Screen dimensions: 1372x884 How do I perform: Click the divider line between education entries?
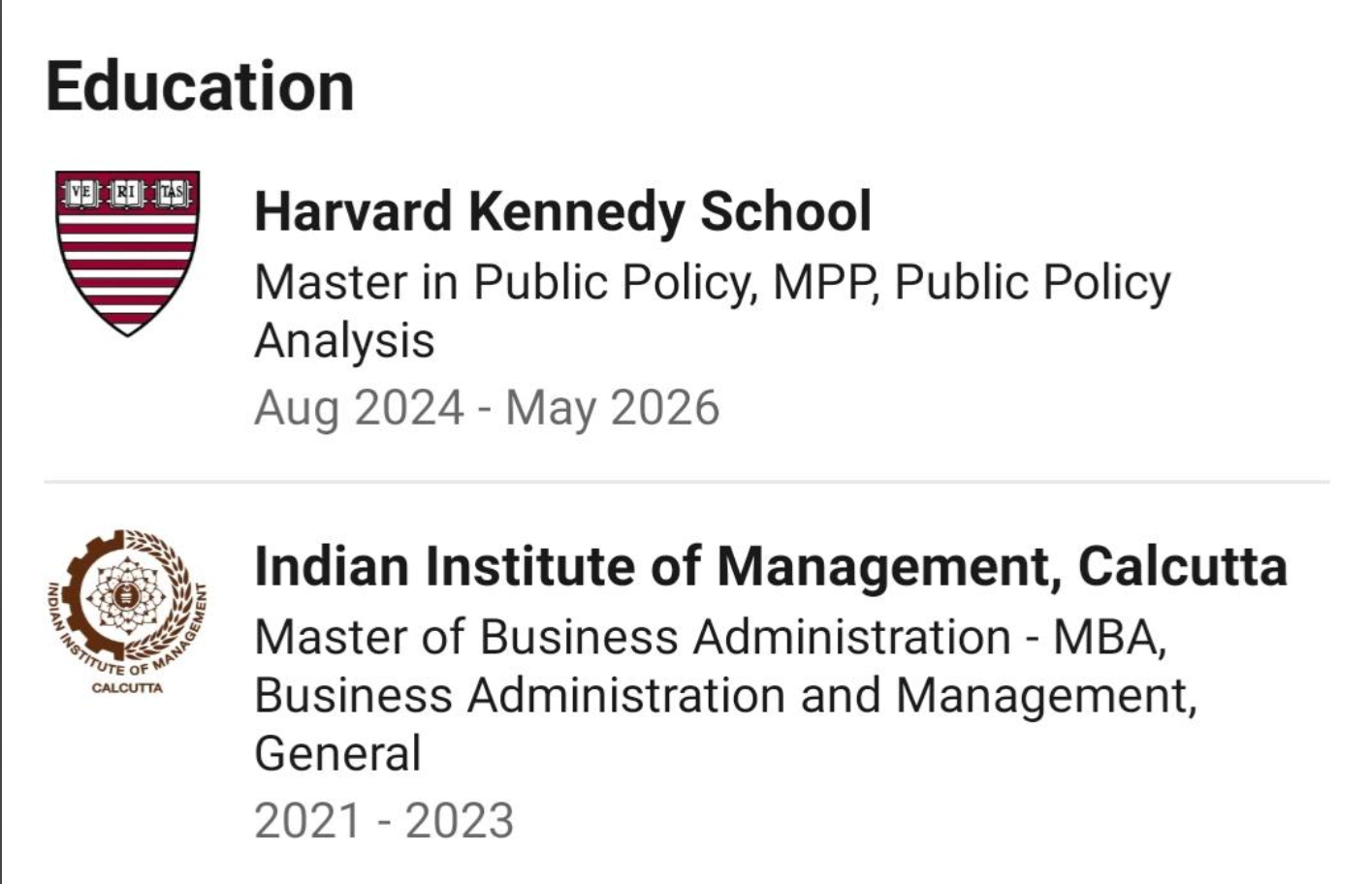tap(686, 481)
